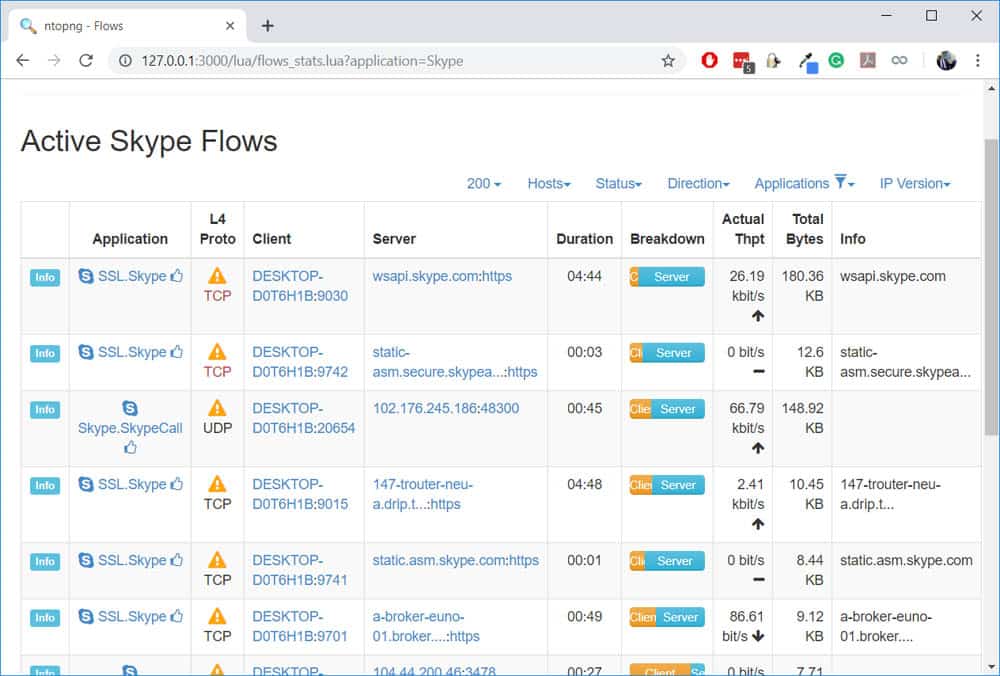This screenshot has height=676, width=1000.
Task: Open server 102.176.245.186:48300 link
Action: pos(446,408)
